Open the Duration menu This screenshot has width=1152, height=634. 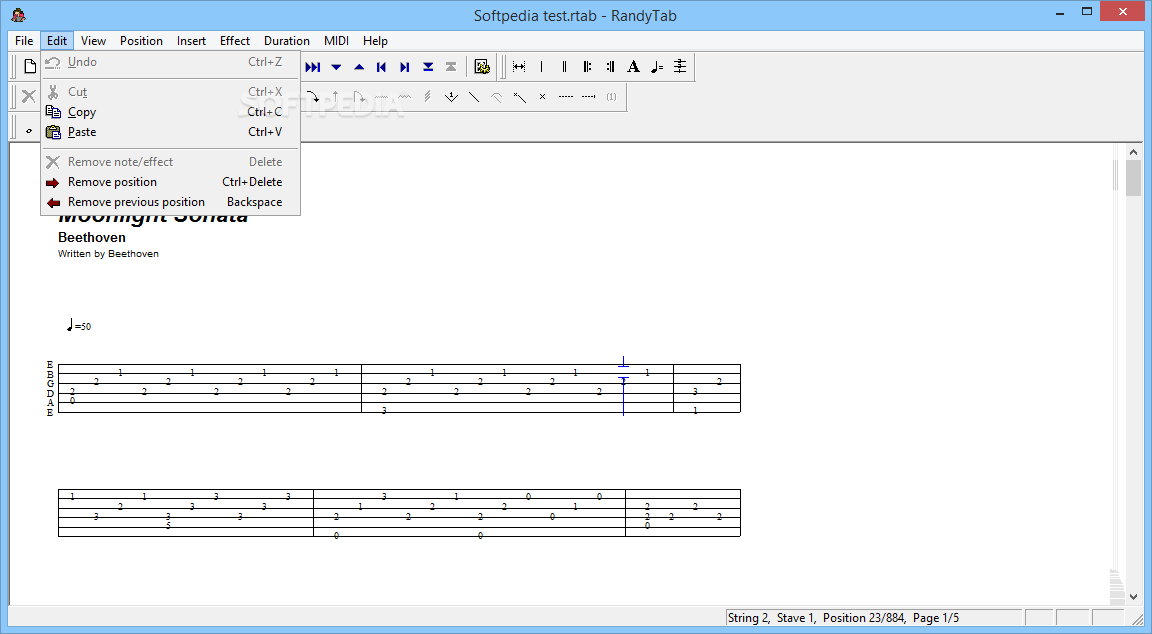287,40
